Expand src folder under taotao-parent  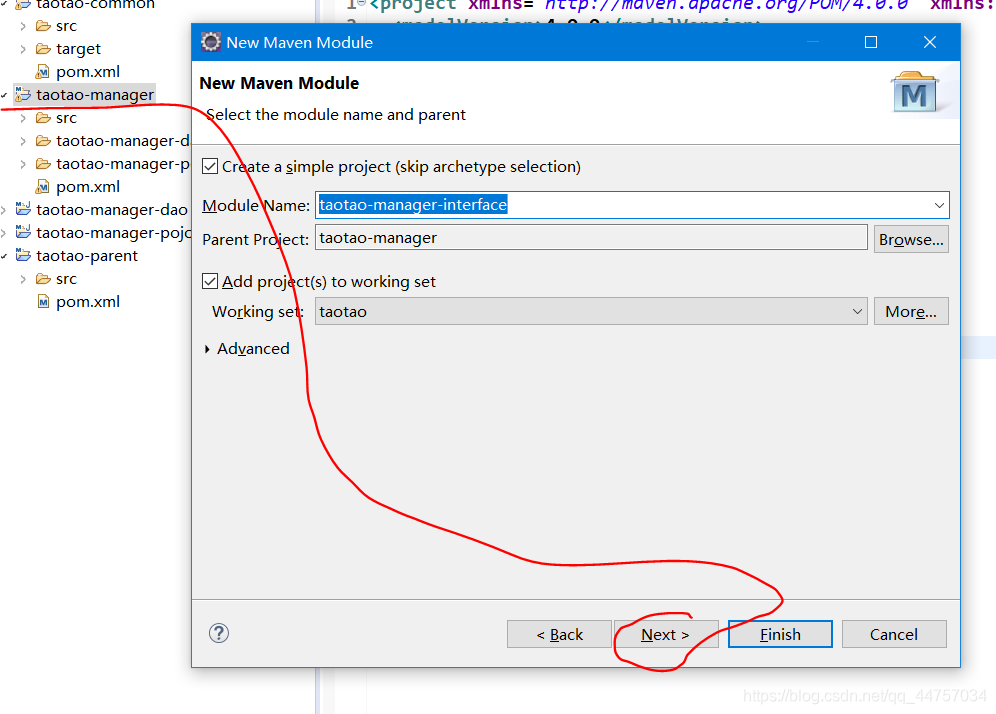23,279
